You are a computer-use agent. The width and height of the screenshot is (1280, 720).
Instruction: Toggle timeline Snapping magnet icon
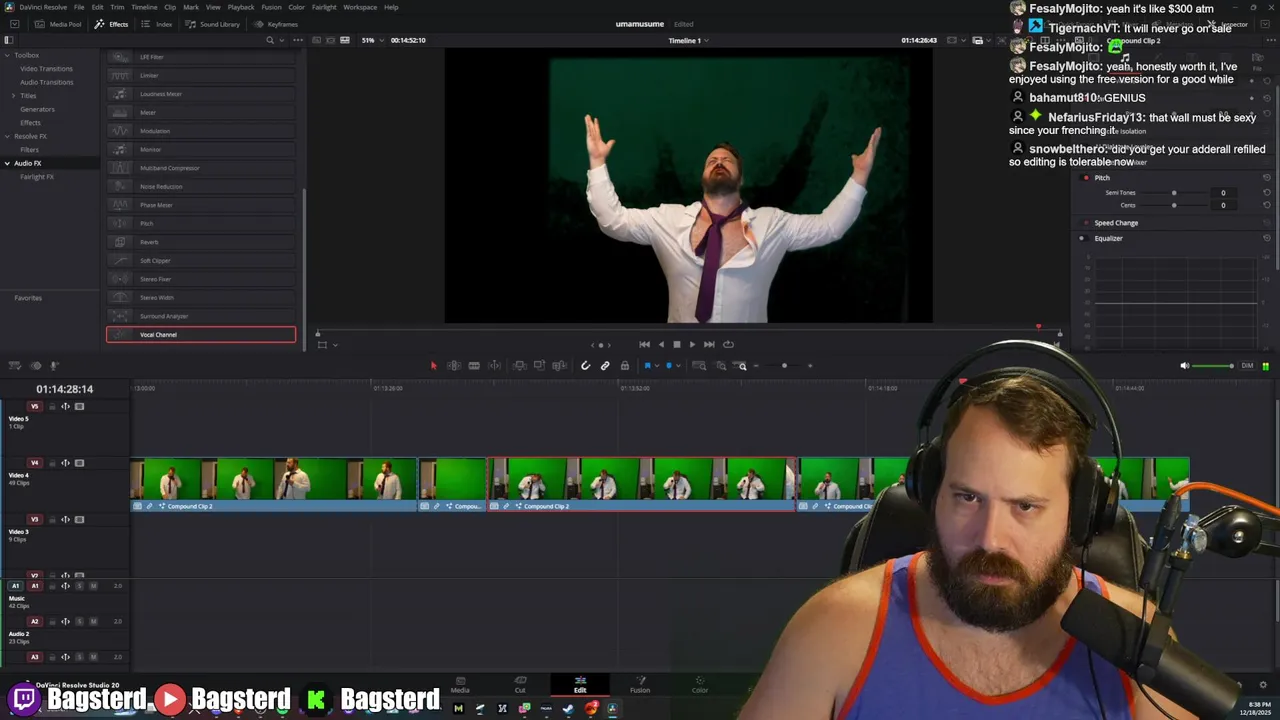coord(585,366)
